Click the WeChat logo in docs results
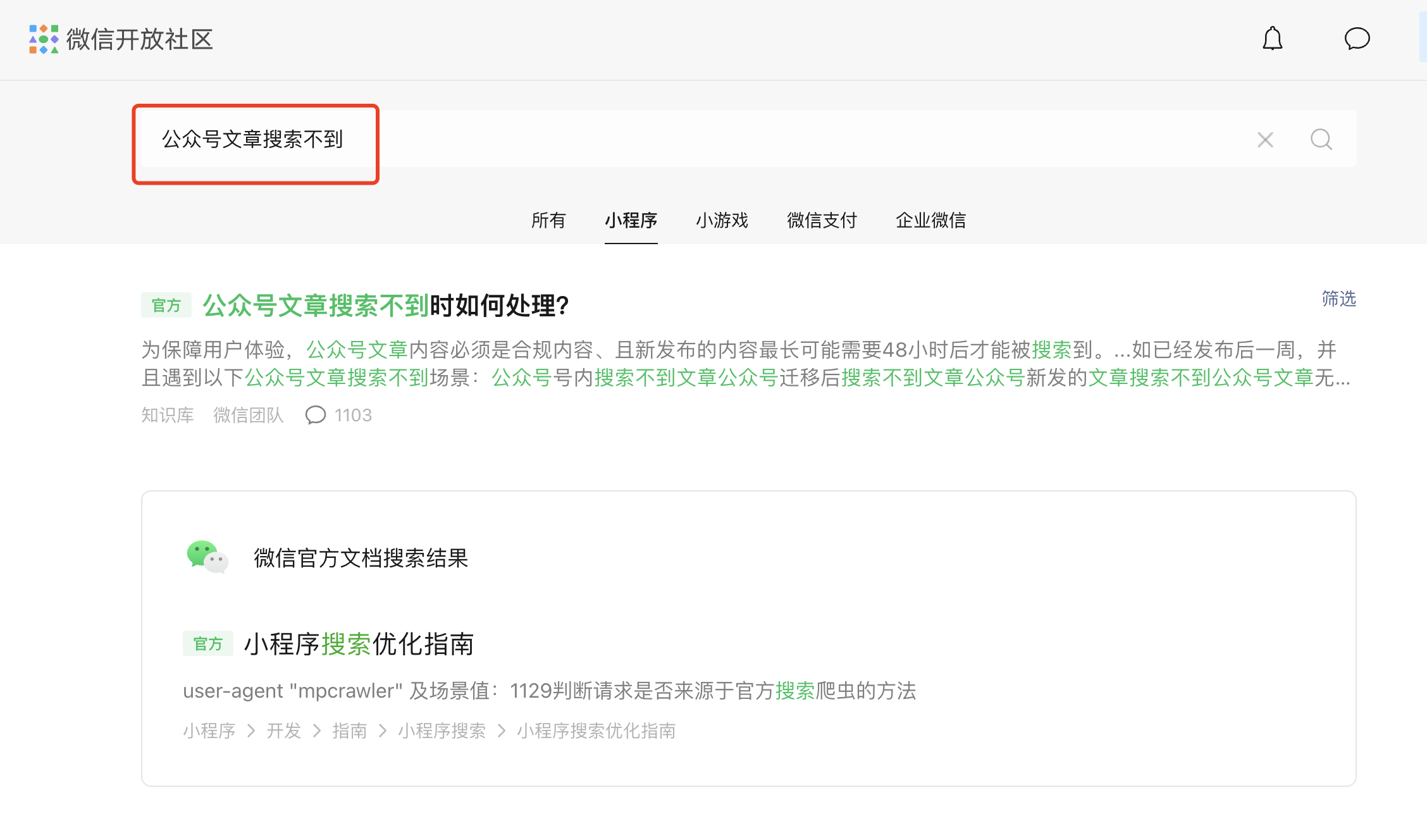This screenshot has height=840, width=1427. [x=207, y=557]
